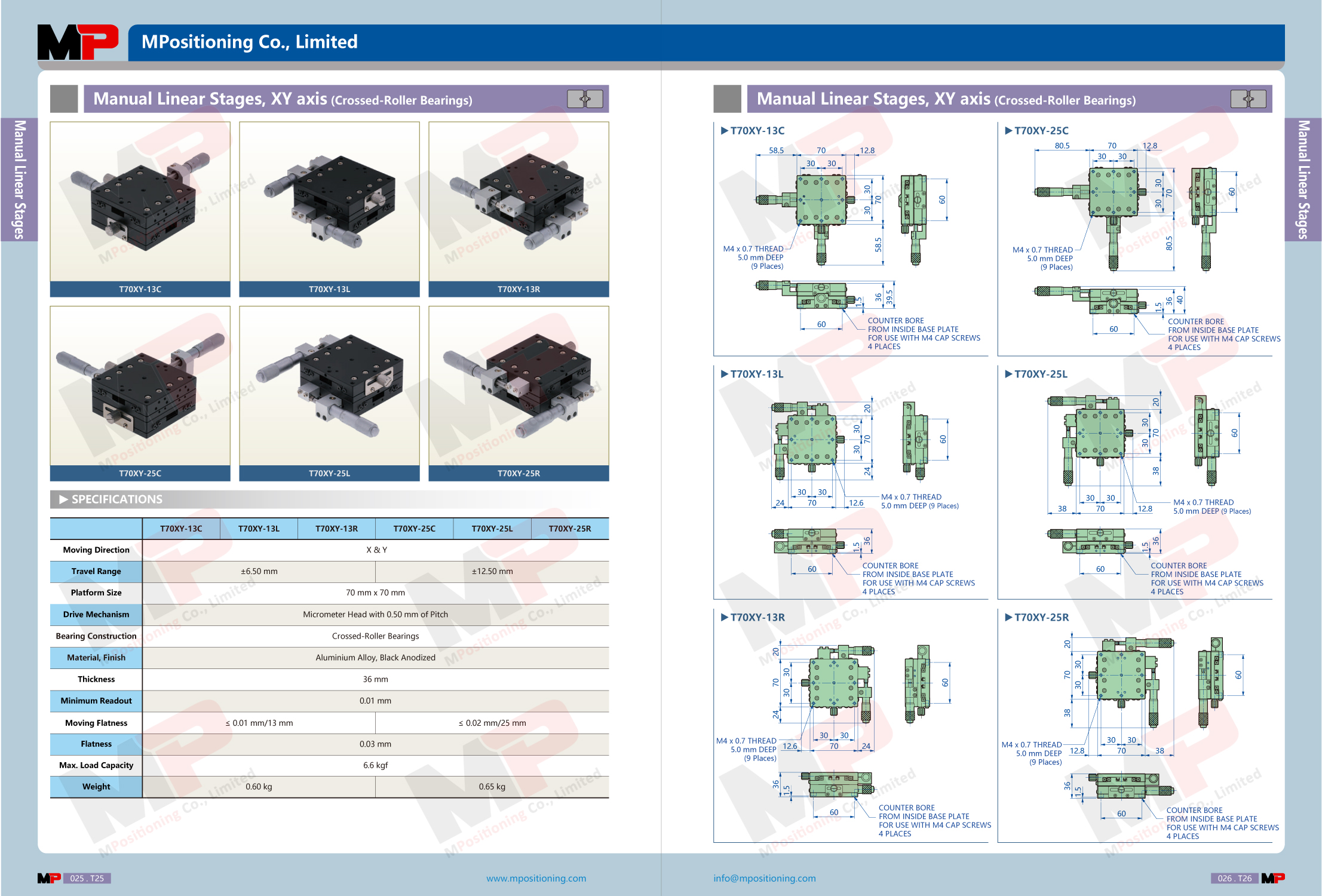This screenshot has height=896, width=1322.
Task: Click the Moving Flatness row label
Action: click(96, 723)
